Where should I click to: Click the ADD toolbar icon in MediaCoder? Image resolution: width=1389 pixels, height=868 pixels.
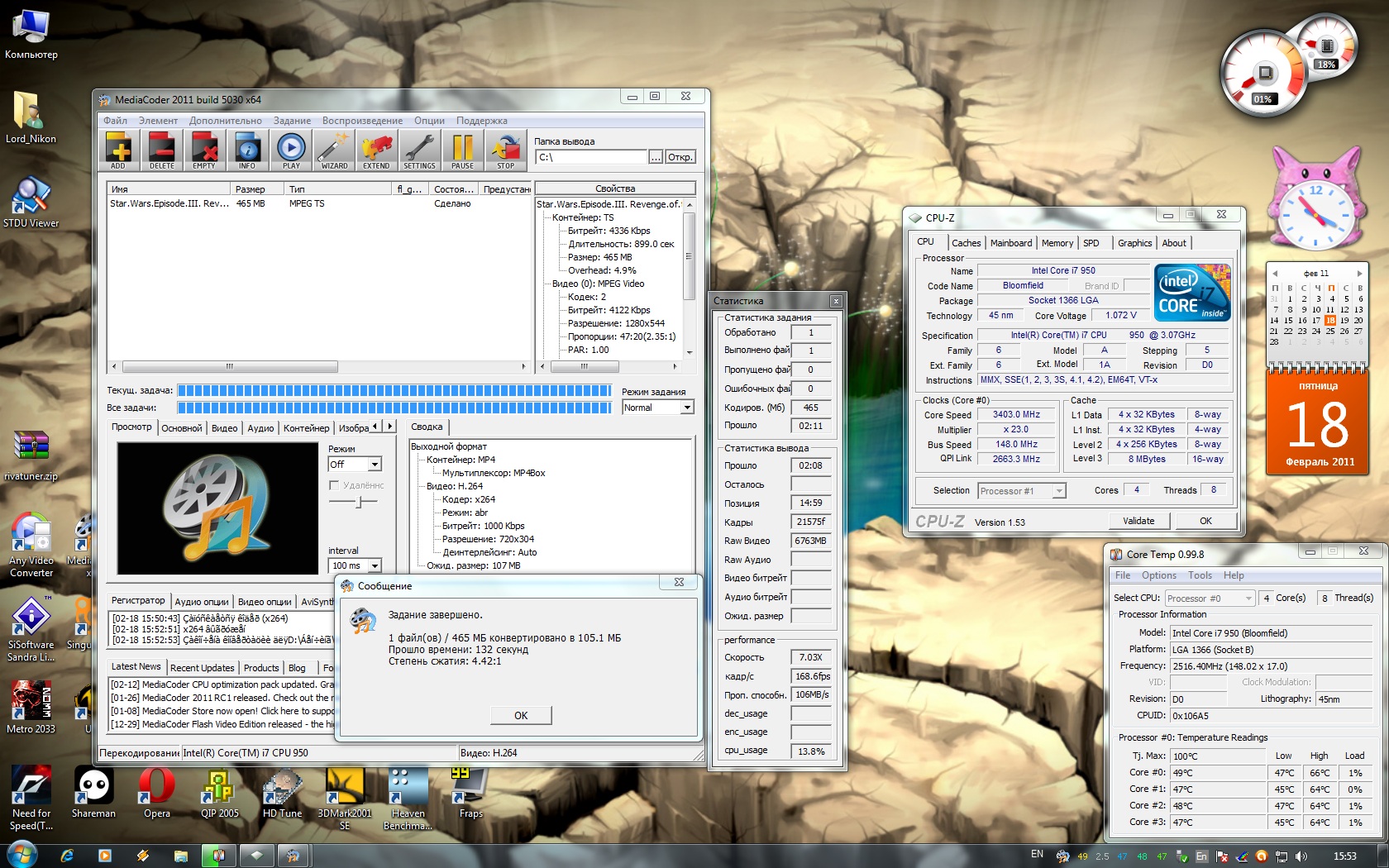click(x=119, y=151)
